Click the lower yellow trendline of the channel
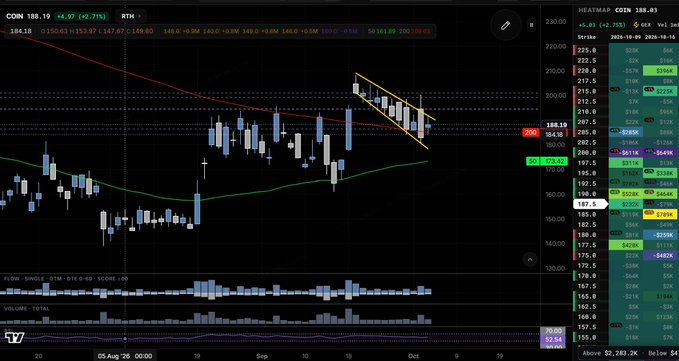 coord(391,121)
